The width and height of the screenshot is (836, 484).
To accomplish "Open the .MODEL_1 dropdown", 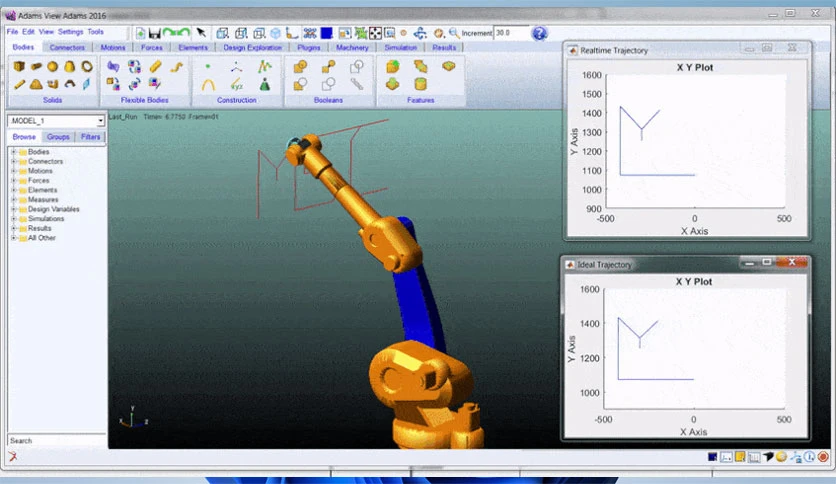I will [x=100, y=121].
